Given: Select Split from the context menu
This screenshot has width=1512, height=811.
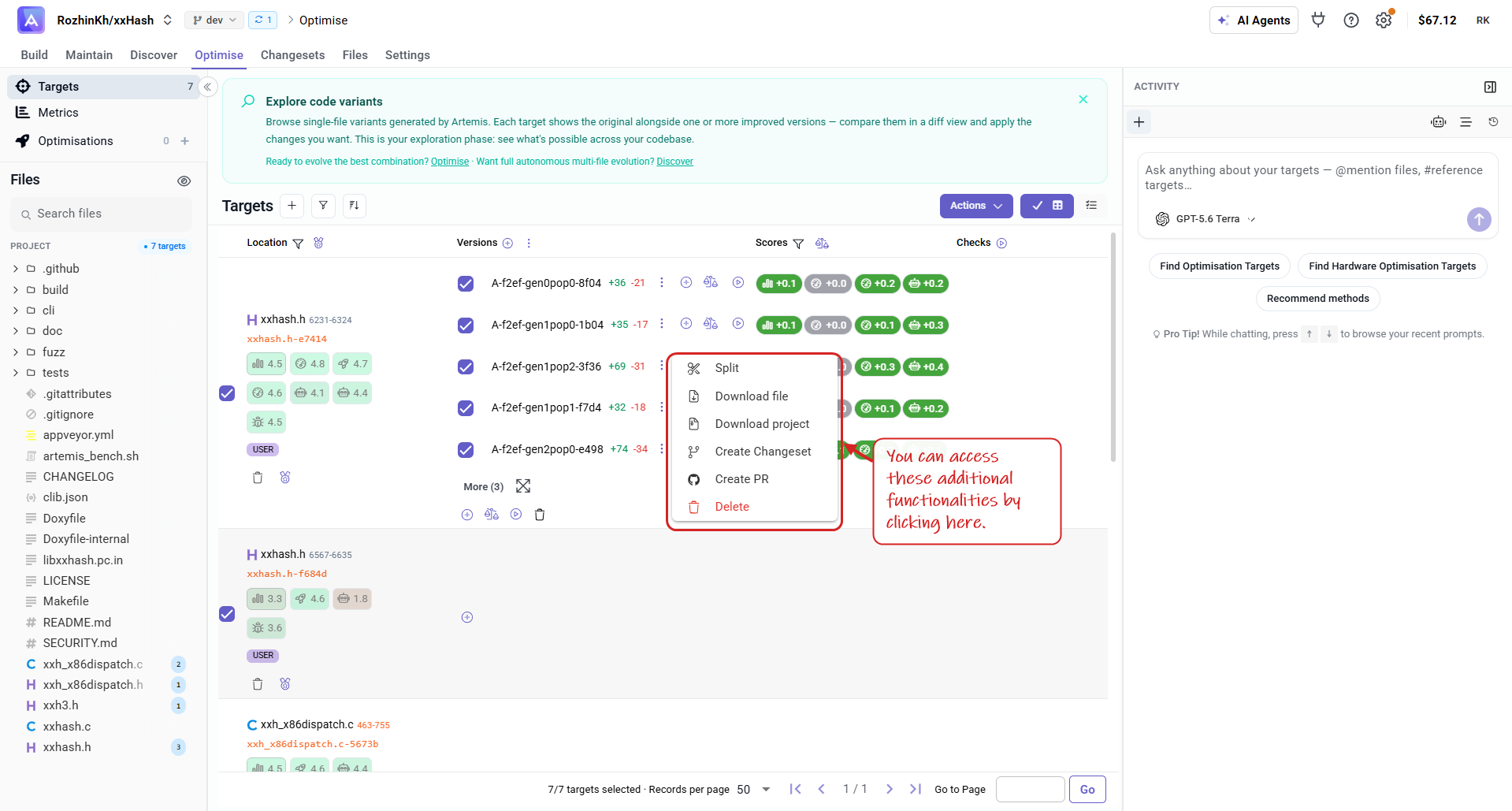Looking at the screenshot, I should (x=753, y=368).
